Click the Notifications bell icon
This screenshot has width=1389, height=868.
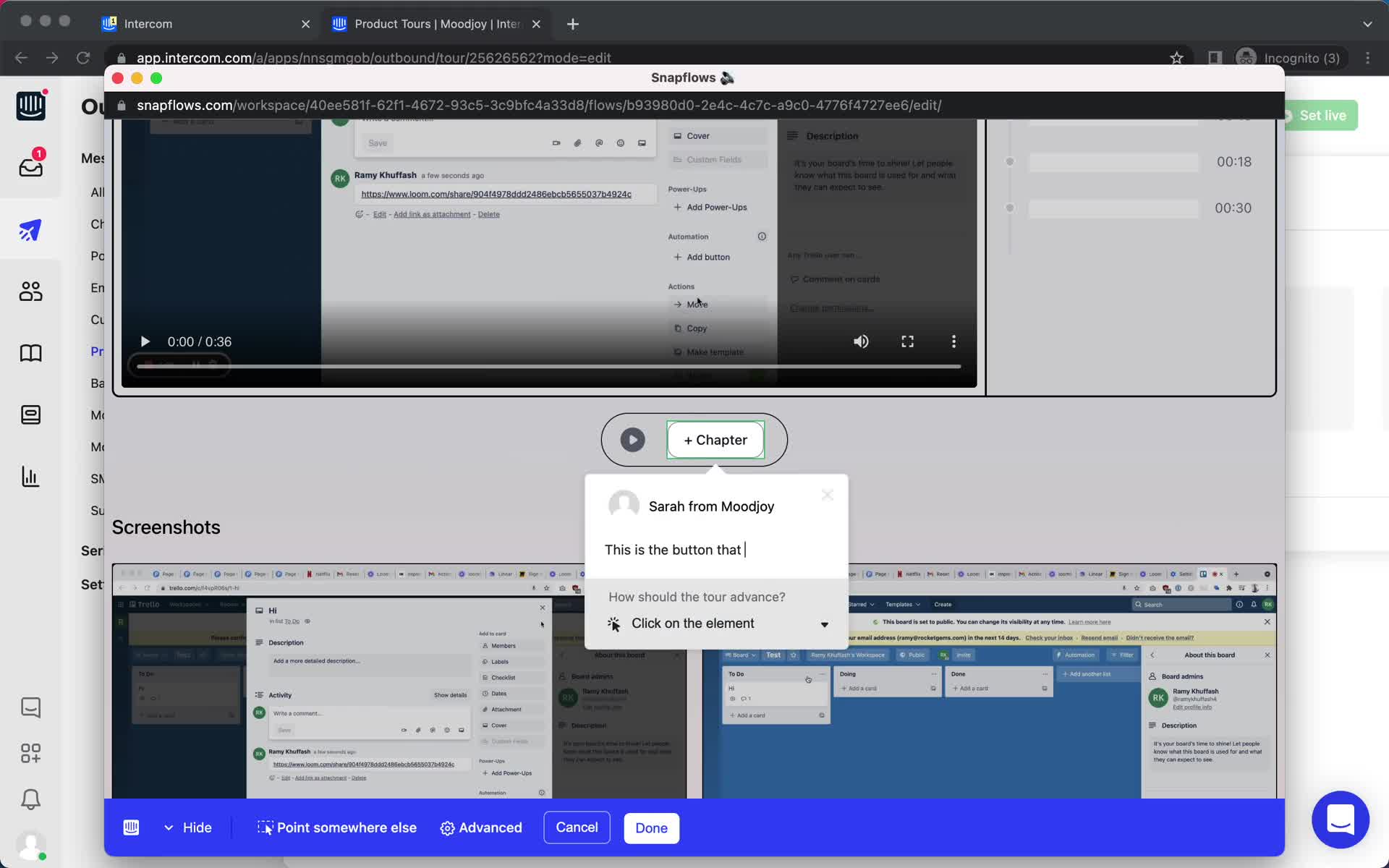click(28, 799)
